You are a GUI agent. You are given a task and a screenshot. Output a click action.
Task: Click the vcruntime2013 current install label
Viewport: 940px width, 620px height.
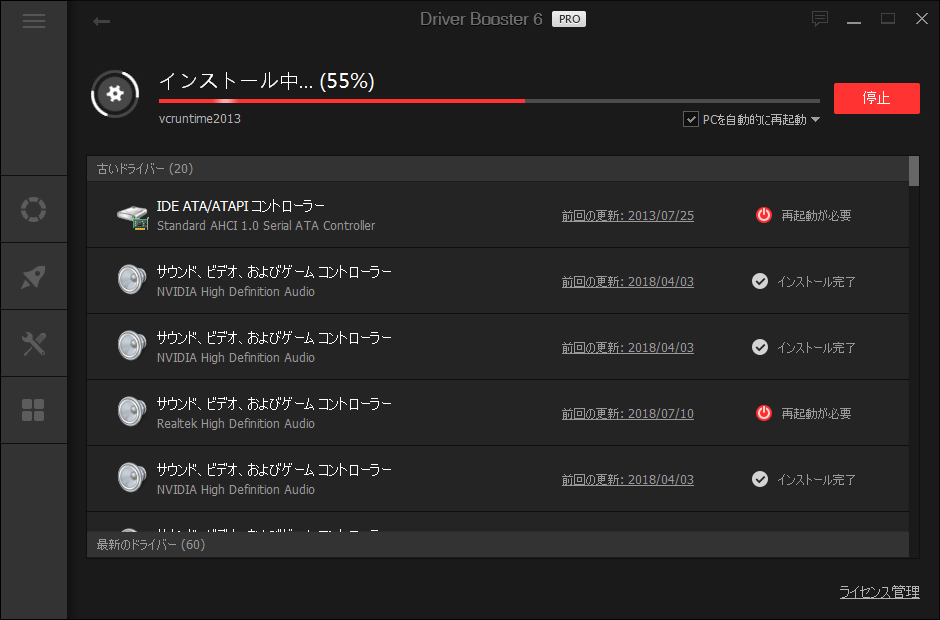[200, 119]
